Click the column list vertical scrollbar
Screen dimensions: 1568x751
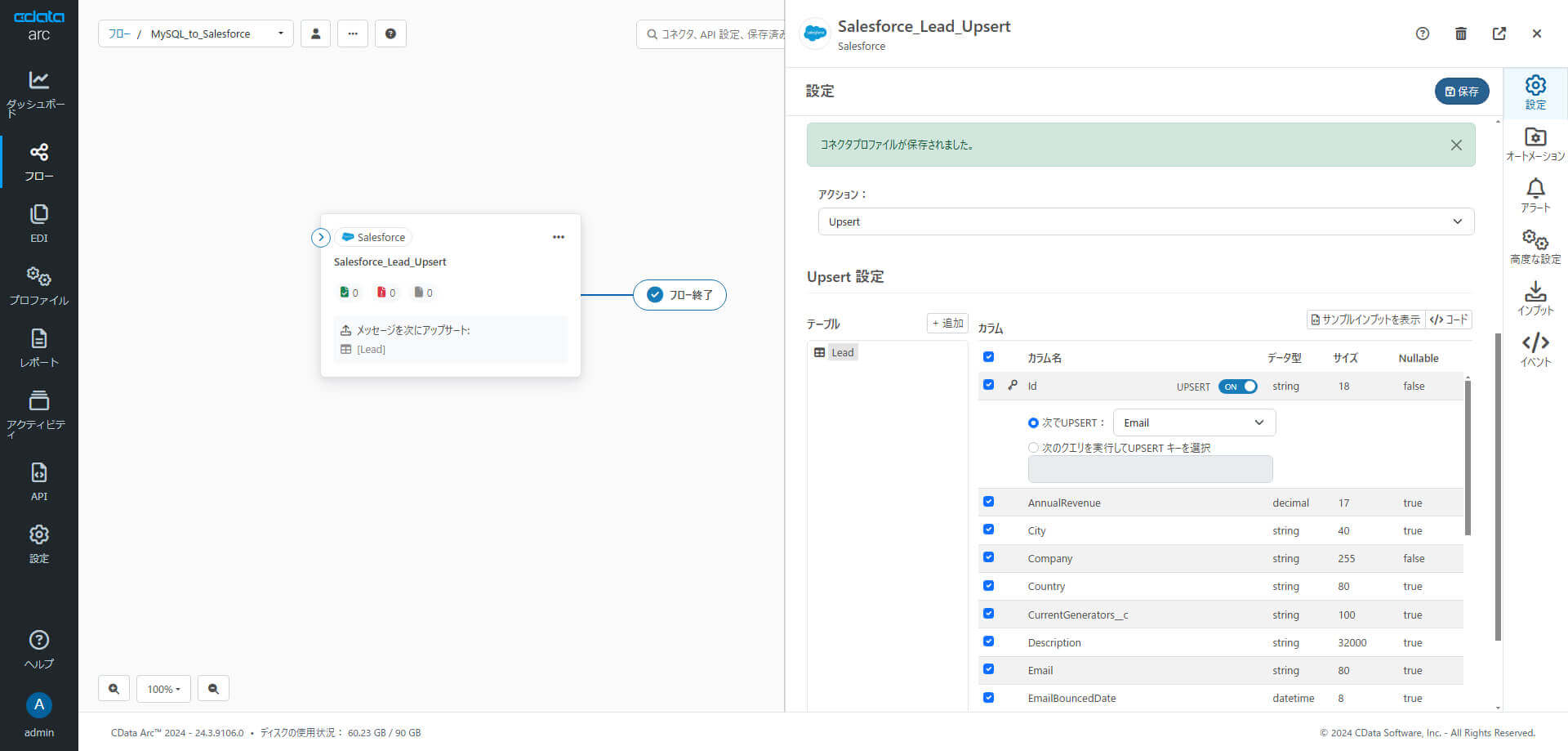(x=1468, y=458)
